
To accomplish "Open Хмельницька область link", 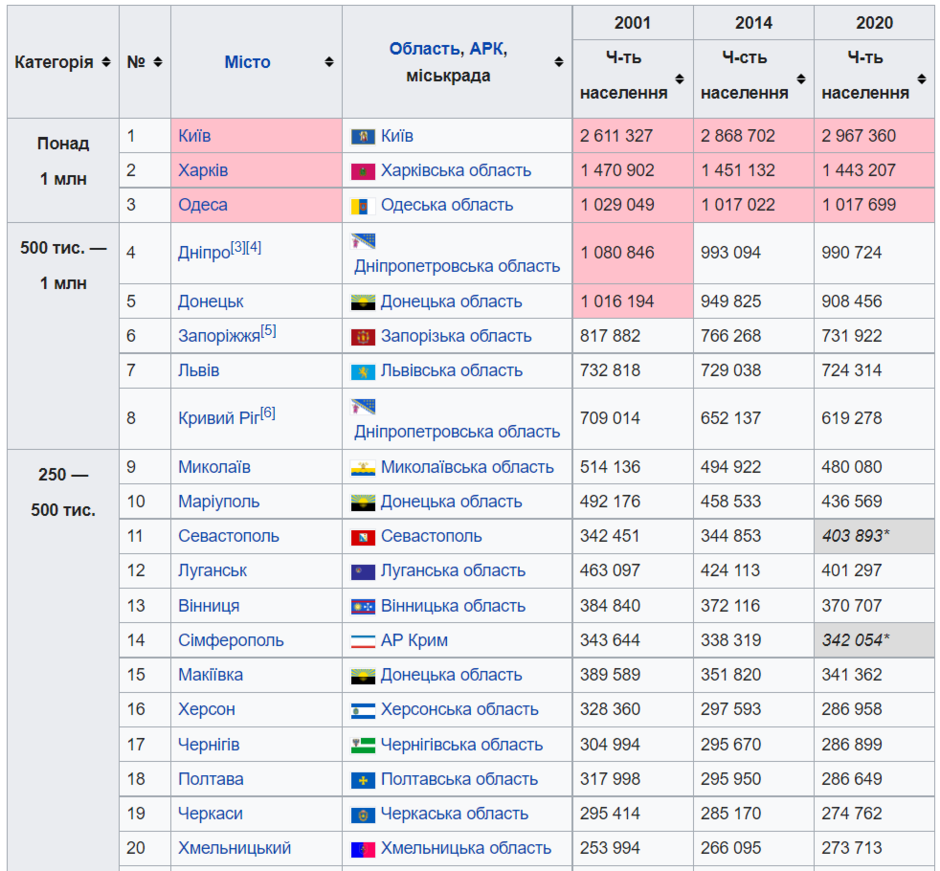I will (466, 848).
